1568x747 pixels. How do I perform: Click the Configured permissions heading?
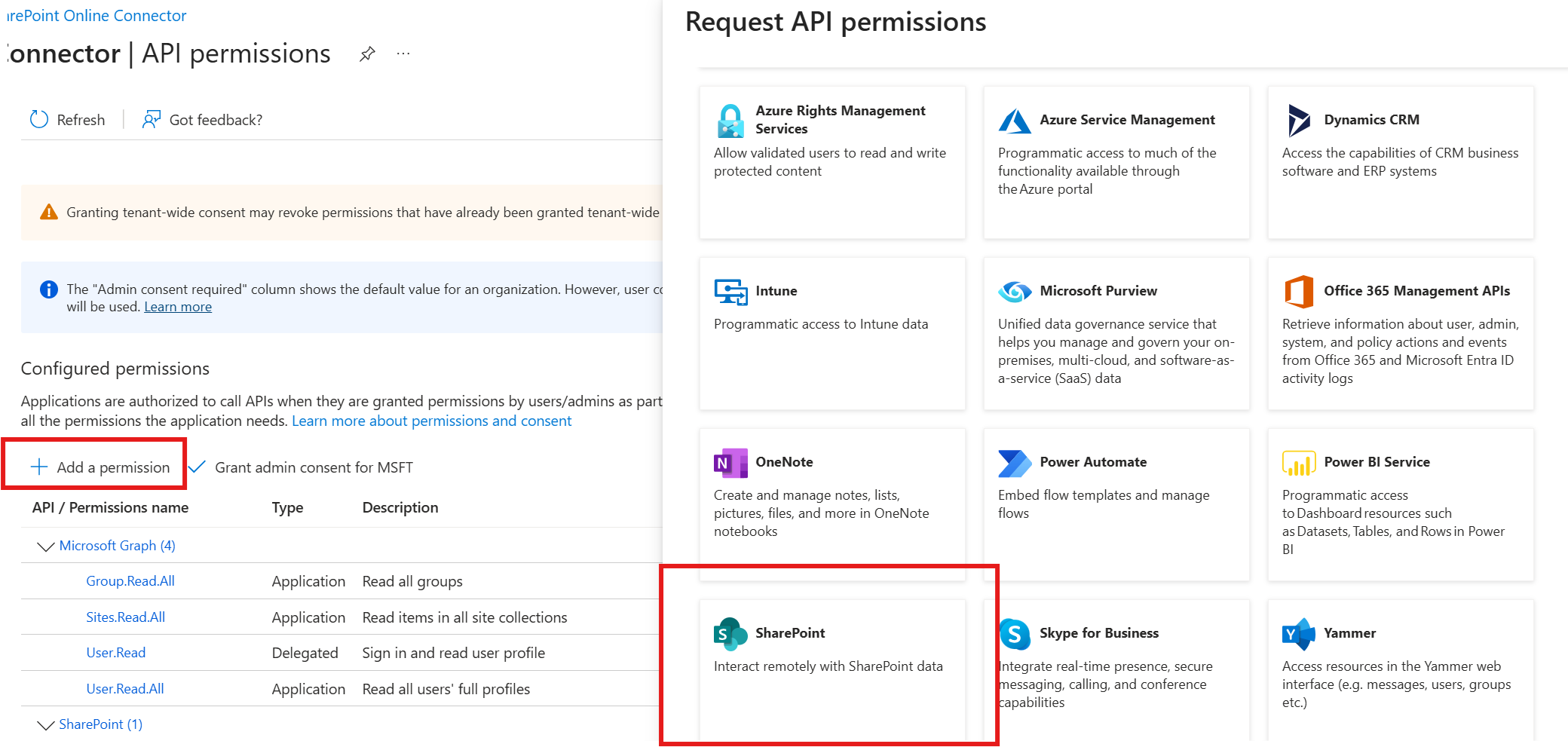(115, 369)
